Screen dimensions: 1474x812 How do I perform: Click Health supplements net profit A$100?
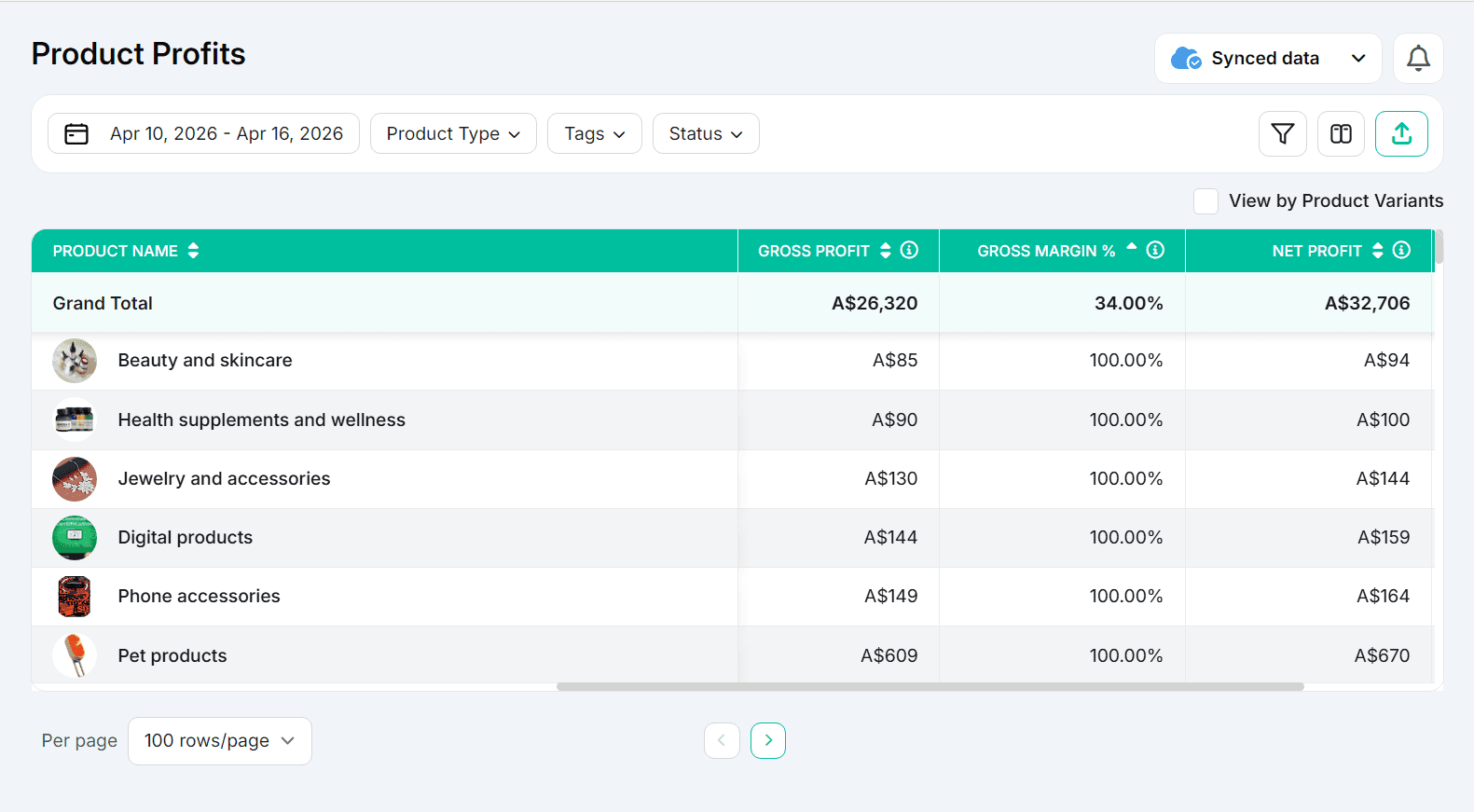coord(1384,420)
